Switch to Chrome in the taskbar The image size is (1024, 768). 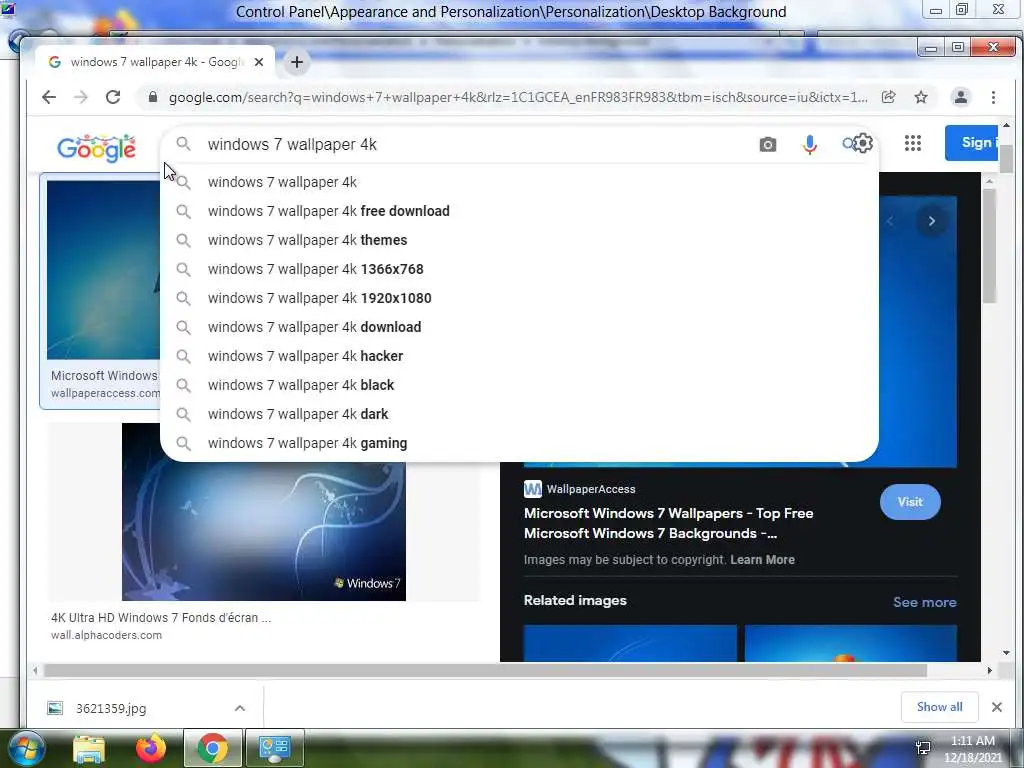[x=213, y=748]
